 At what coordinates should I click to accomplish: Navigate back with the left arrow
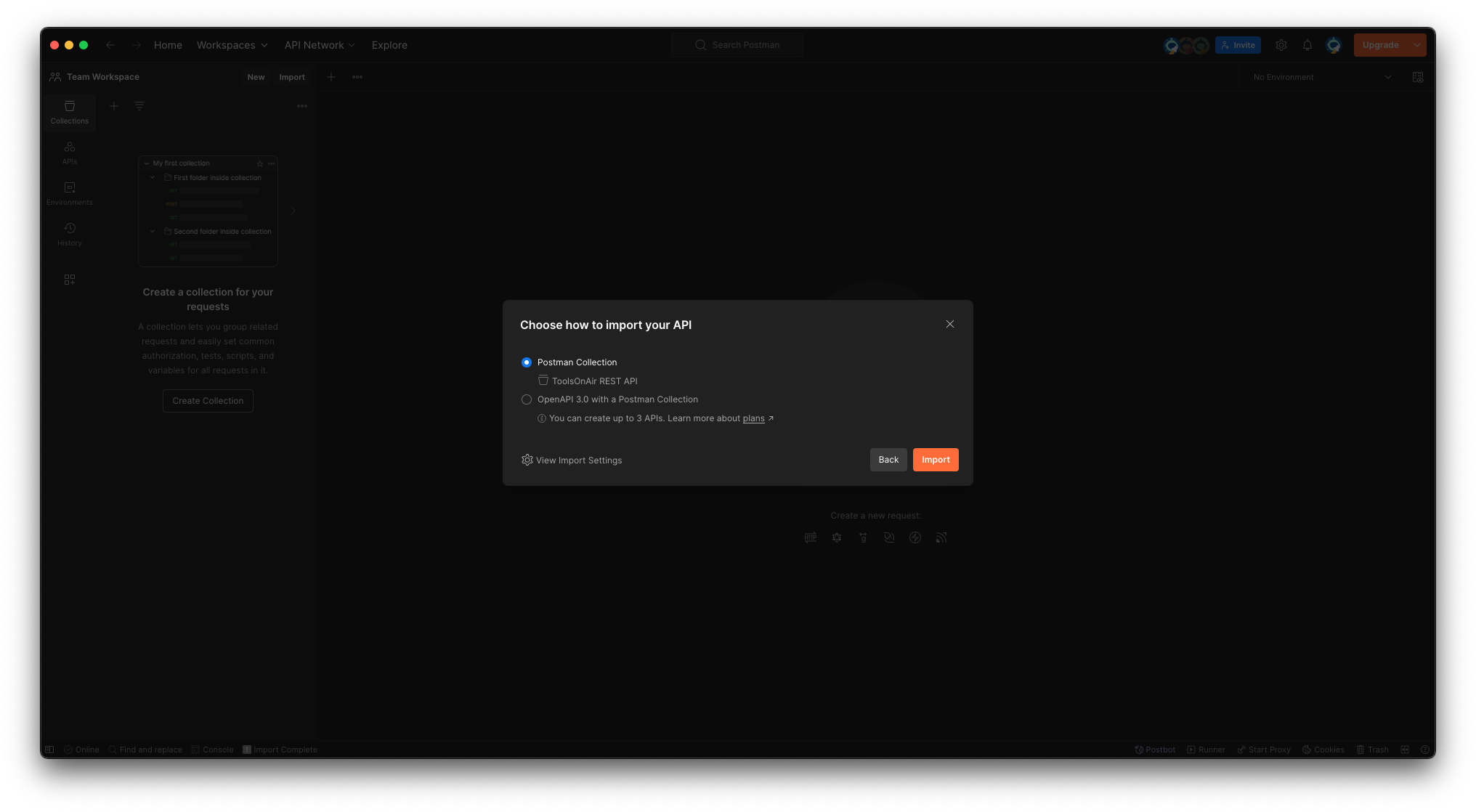[x=110, y=45]
